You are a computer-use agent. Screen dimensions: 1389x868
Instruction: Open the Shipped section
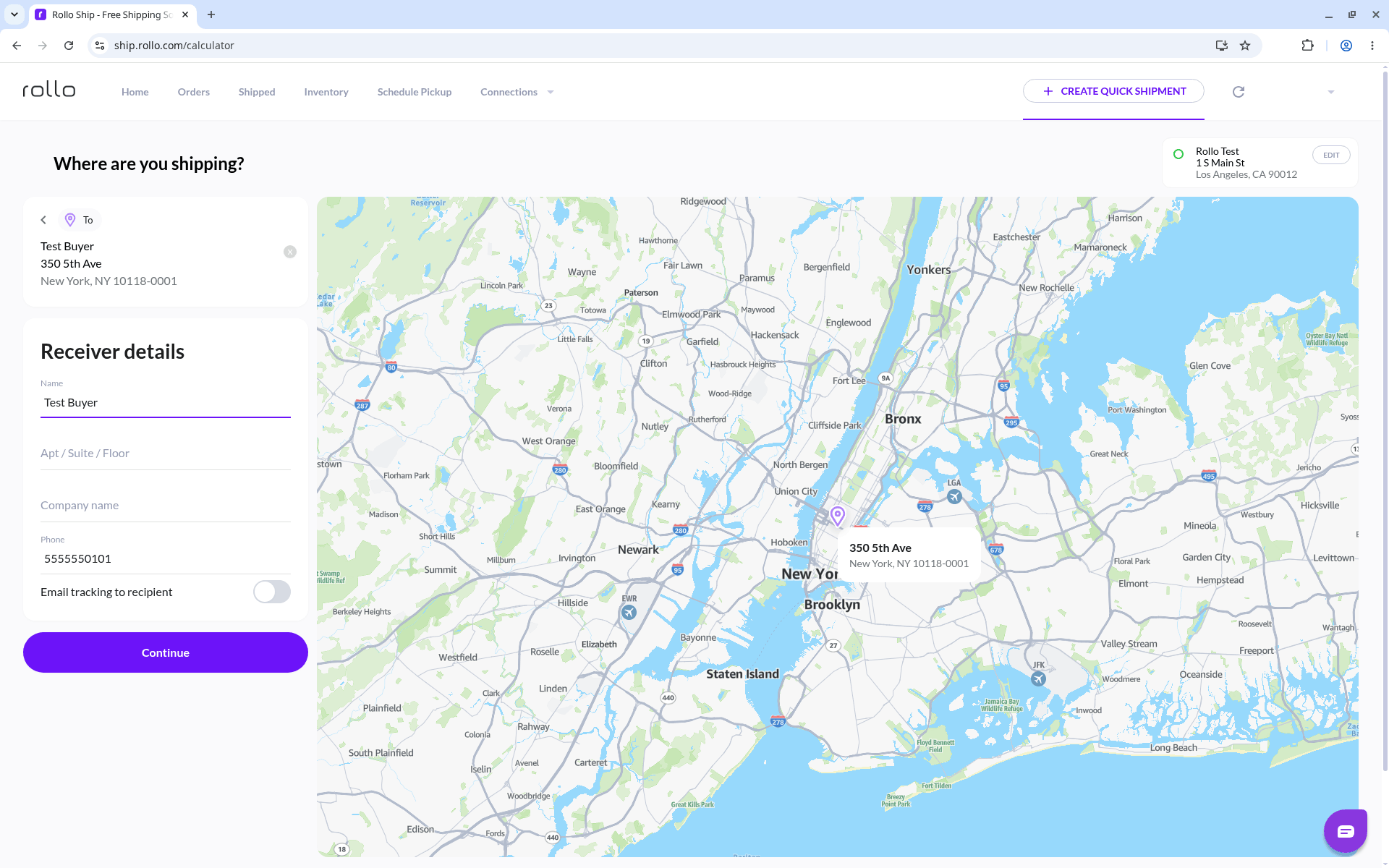(257, 92)
